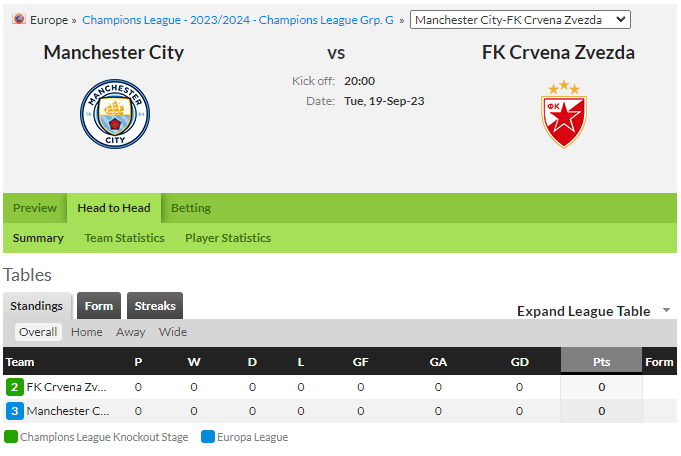
Task: Select the Head to Head tab
Action: (114, 208)
